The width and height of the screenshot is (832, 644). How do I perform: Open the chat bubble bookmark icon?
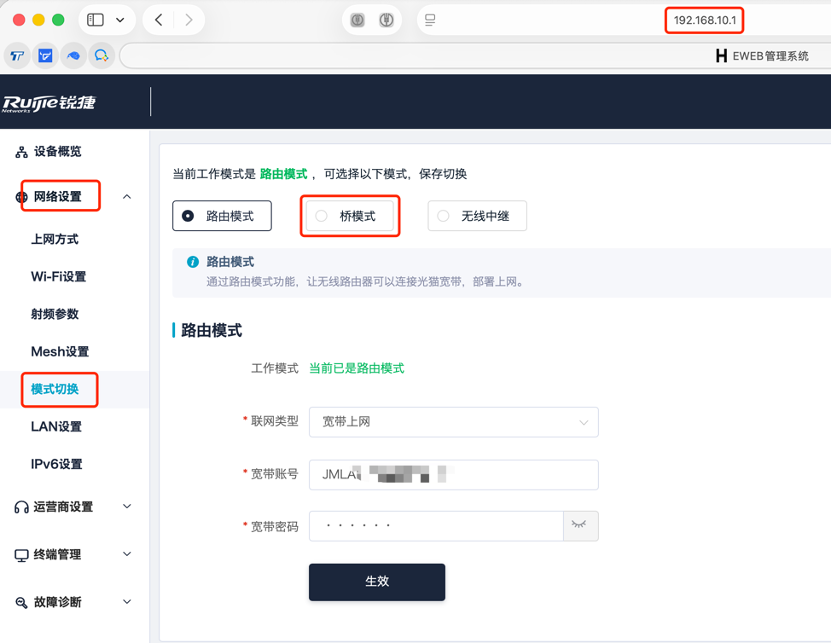click(101, 55)
